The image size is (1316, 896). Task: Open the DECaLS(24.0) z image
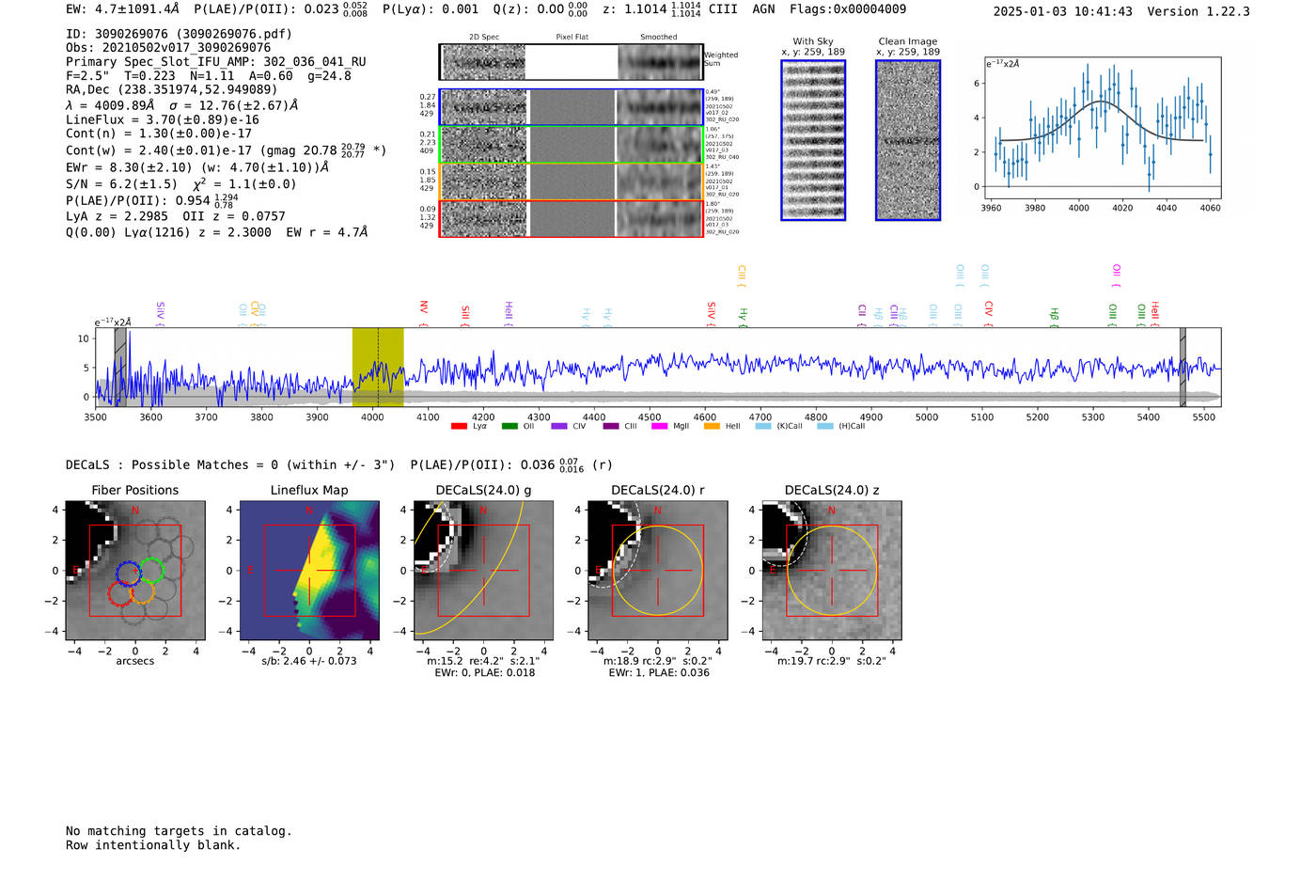[832, 571]
